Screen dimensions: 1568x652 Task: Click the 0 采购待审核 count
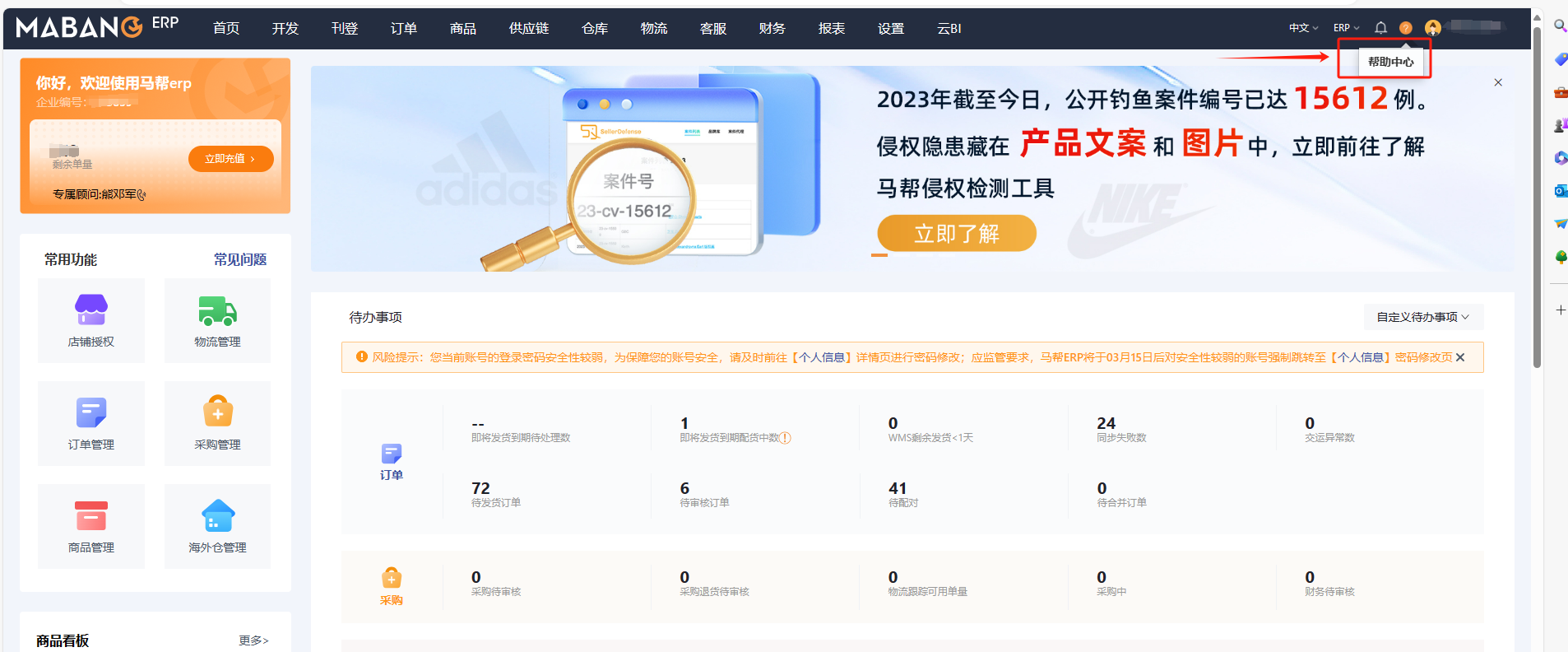(x=476, y=577)
